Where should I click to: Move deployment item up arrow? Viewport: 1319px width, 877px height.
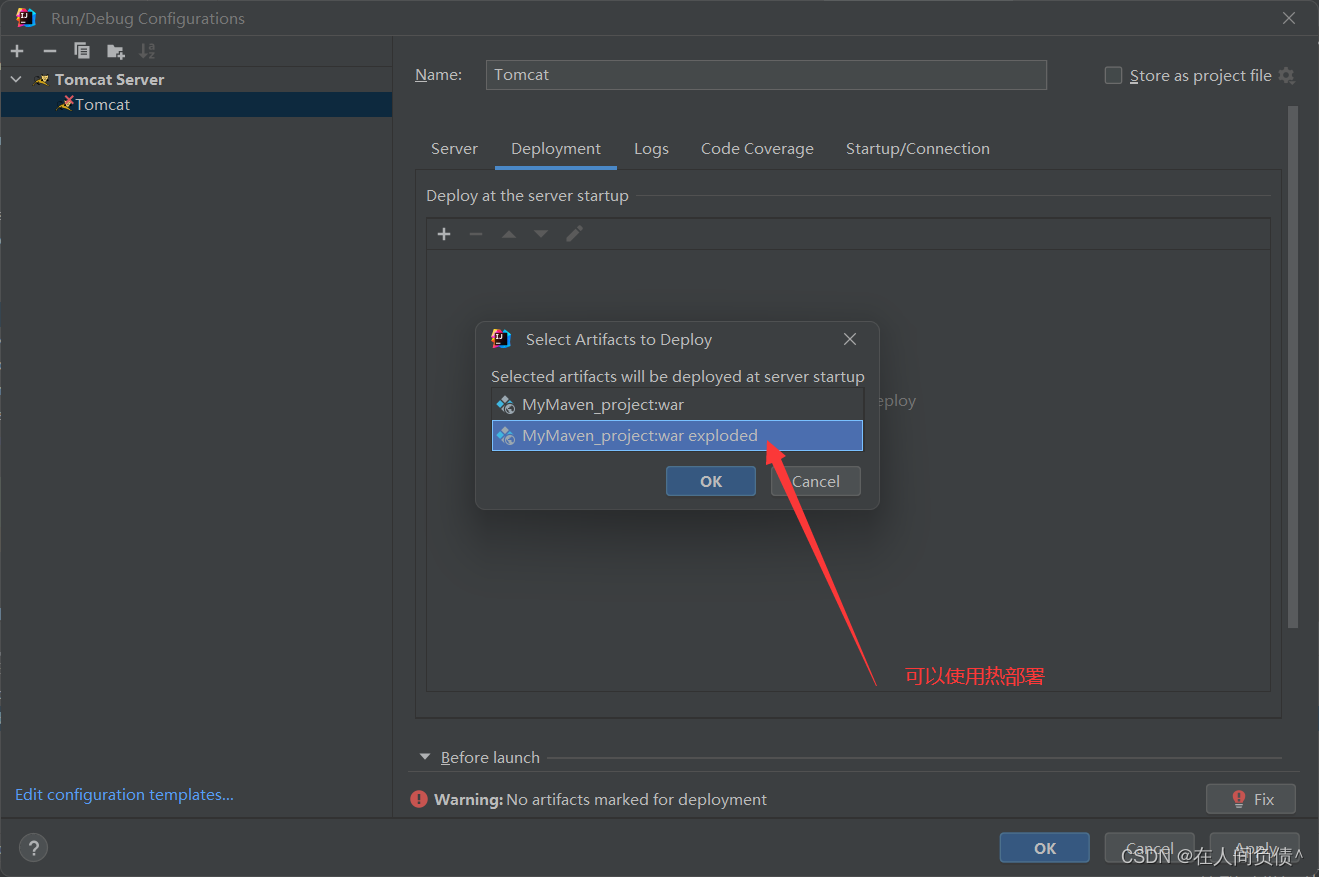coord(509,234)
